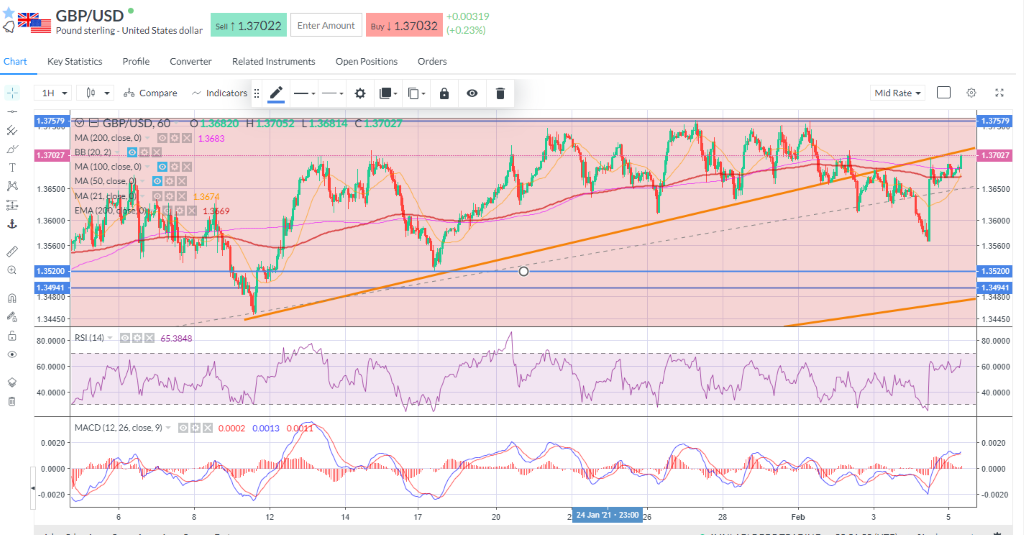Pick the trend line drawing tool
The image size is (1024, 535).
12,112
